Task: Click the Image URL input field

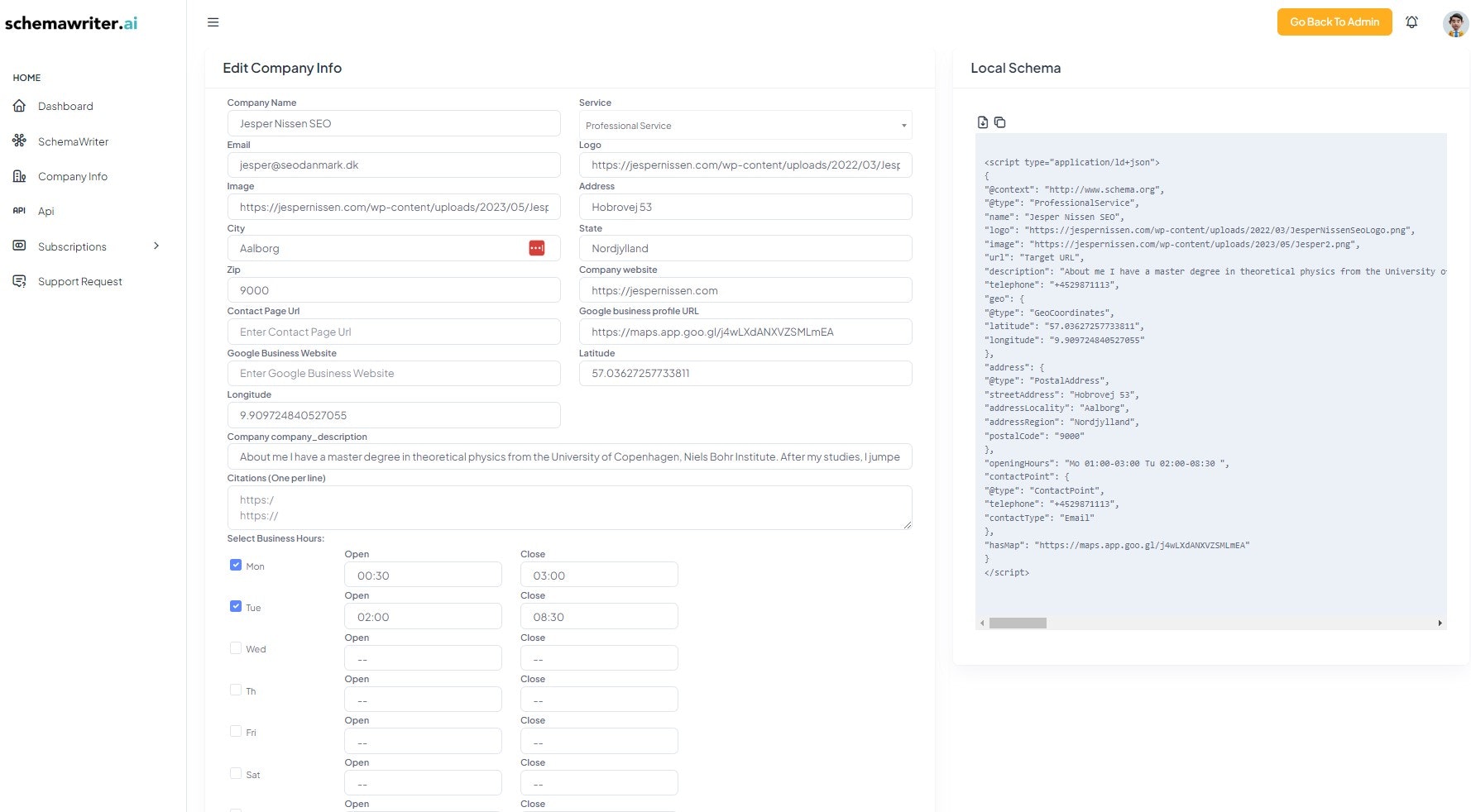Action: click(394, 207)
